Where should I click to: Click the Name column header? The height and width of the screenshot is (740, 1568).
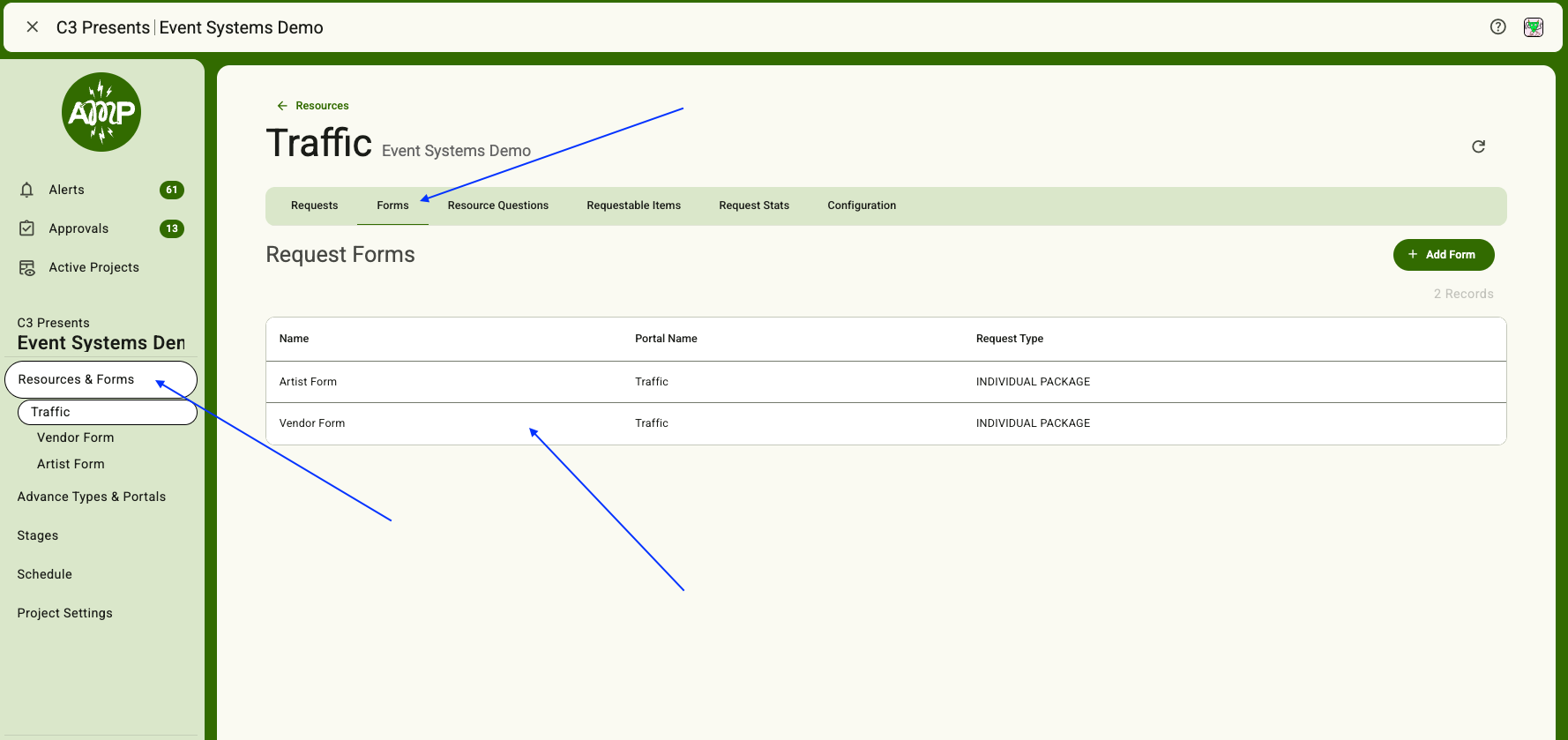tap(295, 339)
